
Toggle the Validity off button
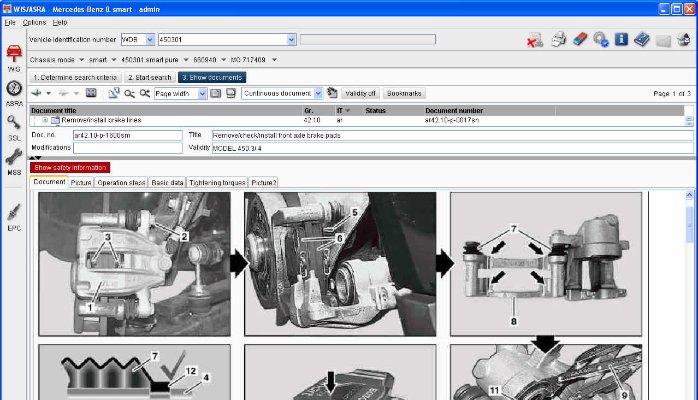click(x=360, y=93)
